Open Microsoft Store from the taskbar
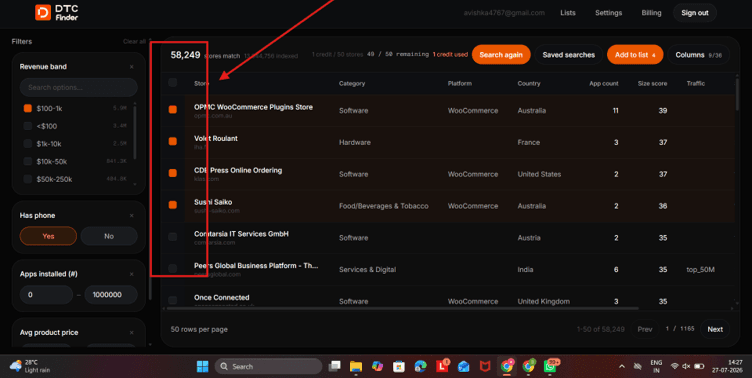Screen dimensions: 752x378 pos(399,366)
